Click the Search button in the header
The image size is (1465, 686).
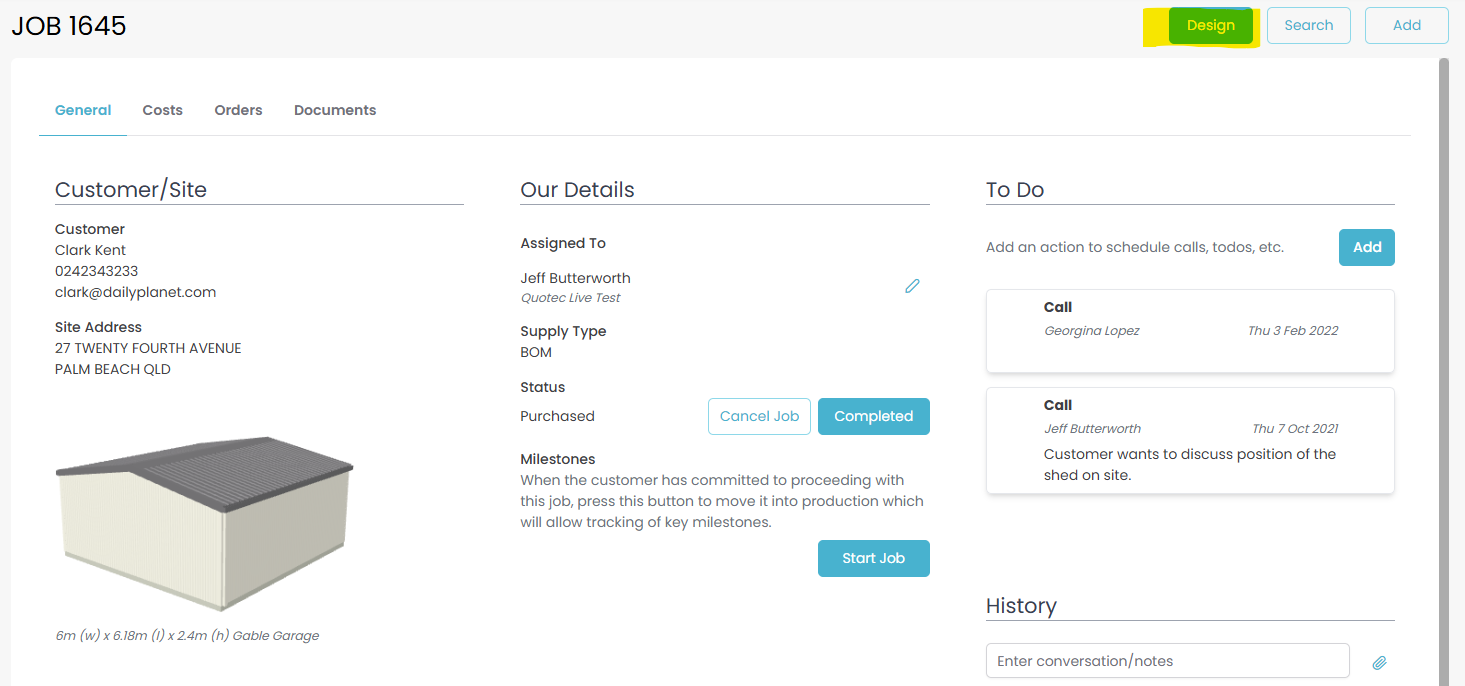pyautogui.click(x=1308, y=26)
